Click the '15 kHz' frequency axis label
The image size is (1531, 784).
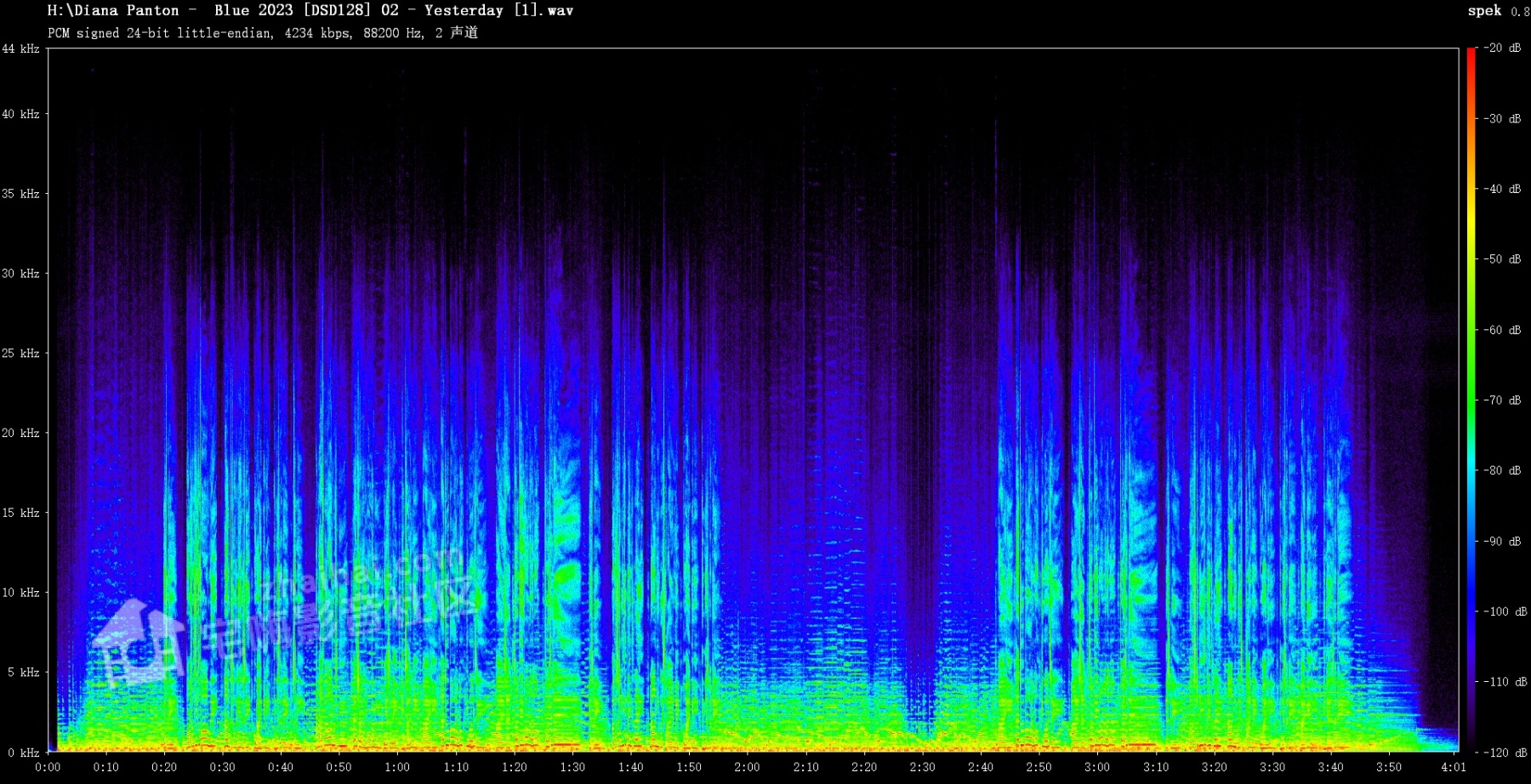20,513
